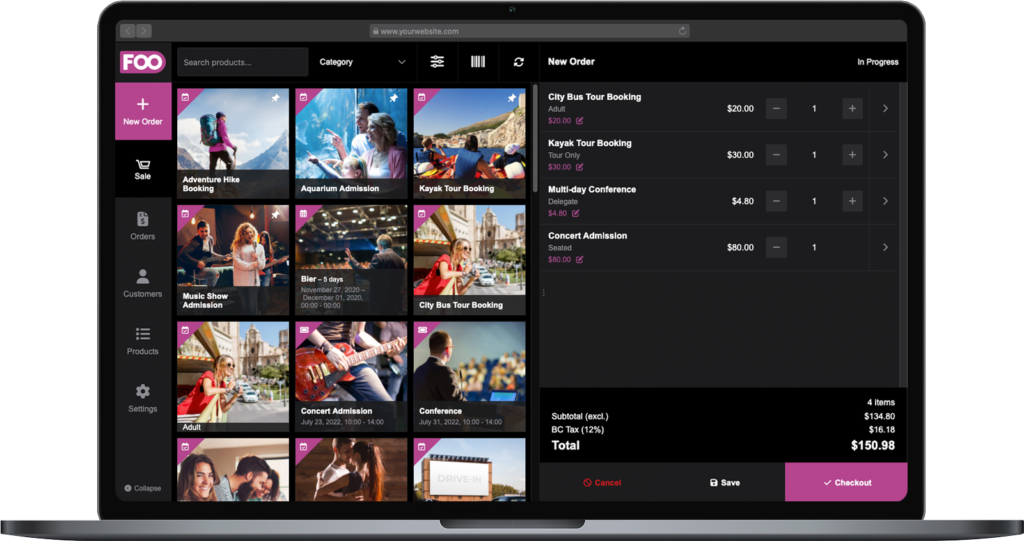
Task: Click the order list scrollbar
Action: pyautogui.click(x=903, y=235)
